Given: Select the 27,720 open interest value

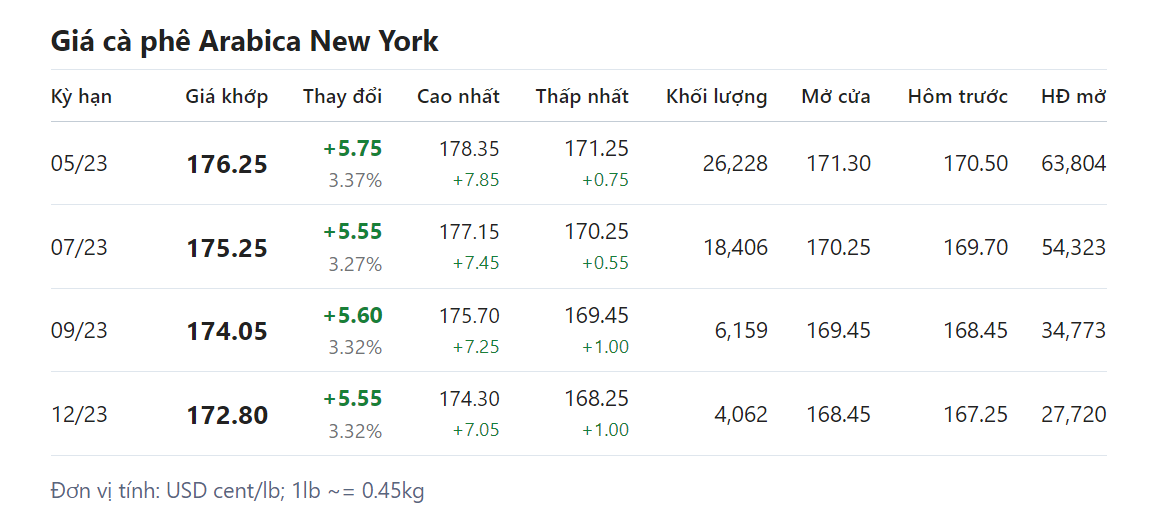Looking at the screenshot, I should [x=1073, y=414].
